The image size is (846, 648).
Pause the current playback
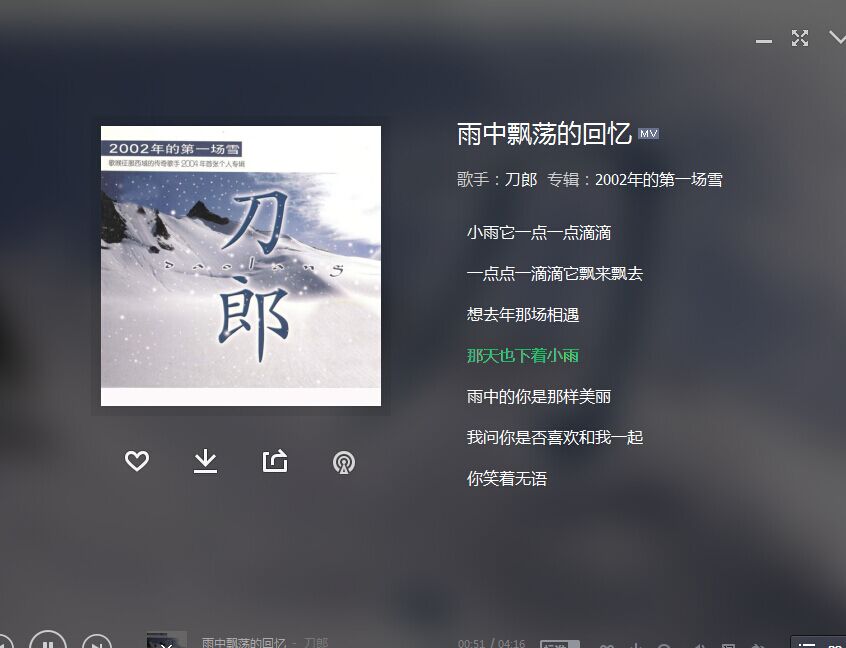47,641
